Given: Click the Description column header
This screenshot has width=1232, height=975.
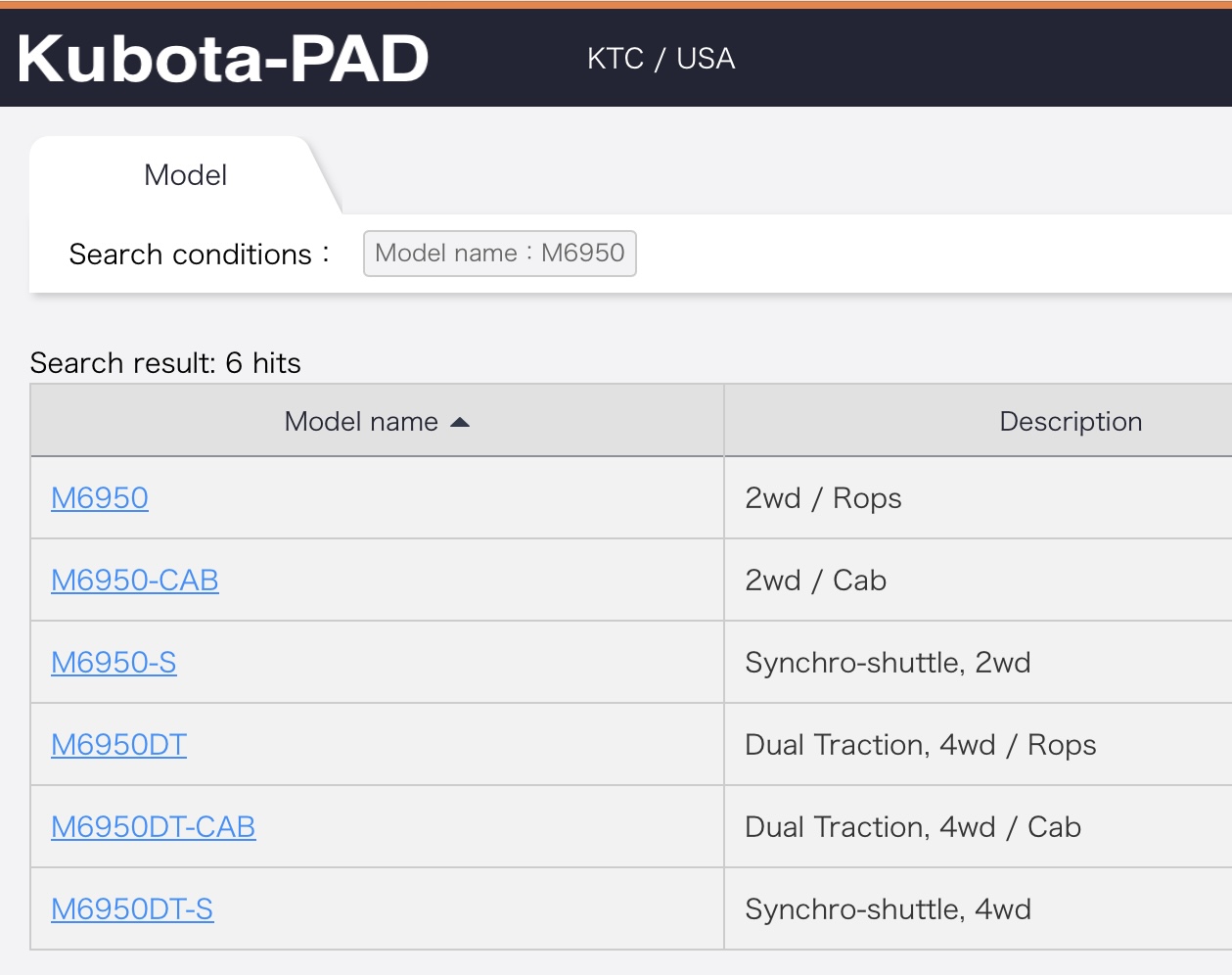Looking at the screenshot, I should coord(1071,422).
